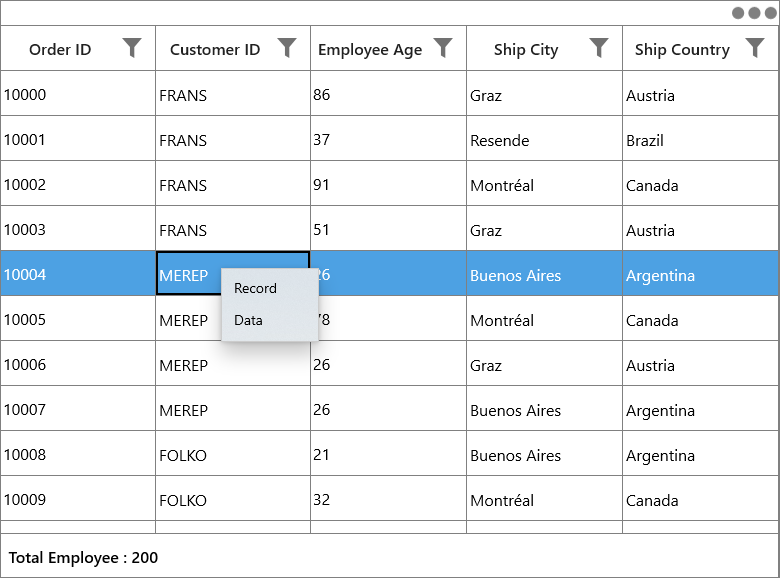Choose Data from the context menu

(x=270, y=320)
